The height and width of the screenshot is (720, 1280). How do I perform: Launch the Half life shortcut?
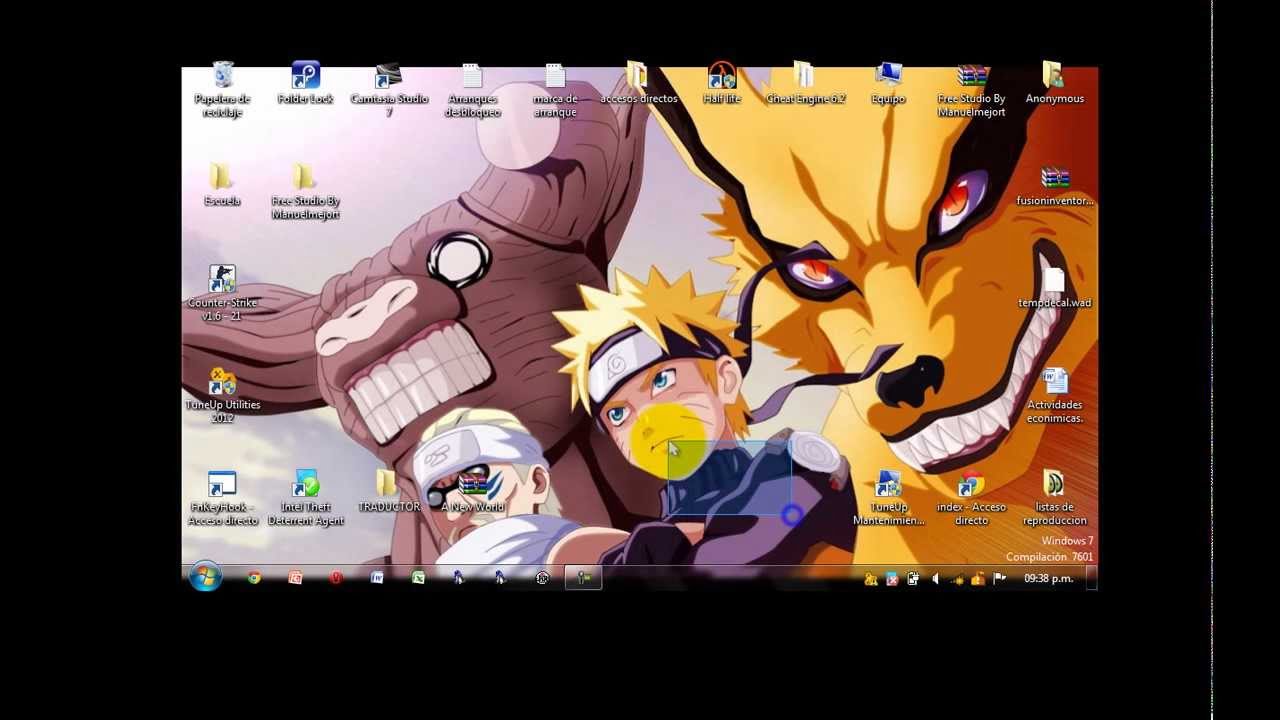coord(721,83)
